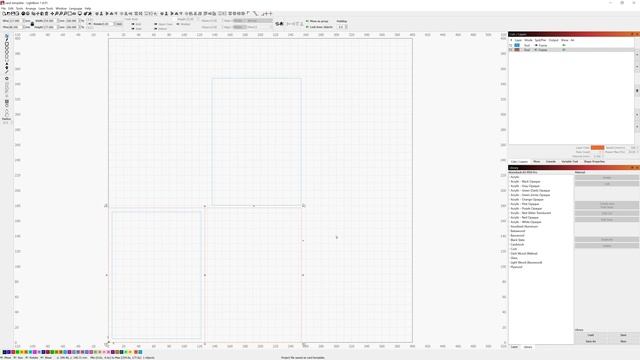640x360 pixels.
Task: Select the arrow Select tool in left toolbar
Action: coord(7,36)
